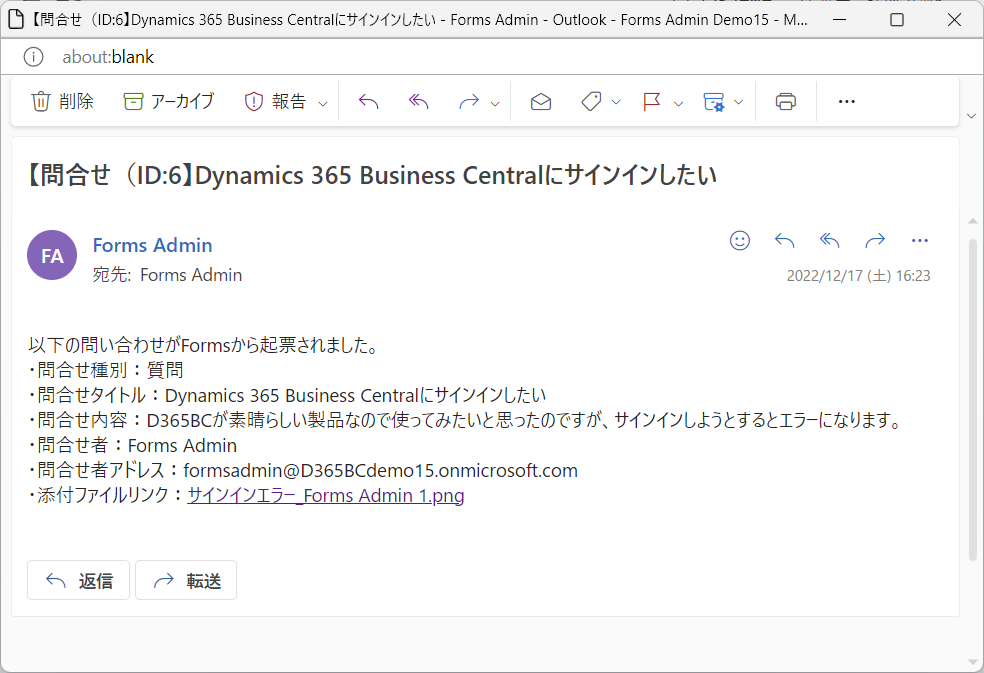
Task: Open the toolbar more options ellipsis
Action: pyautogui.click(x=847, y=101)
